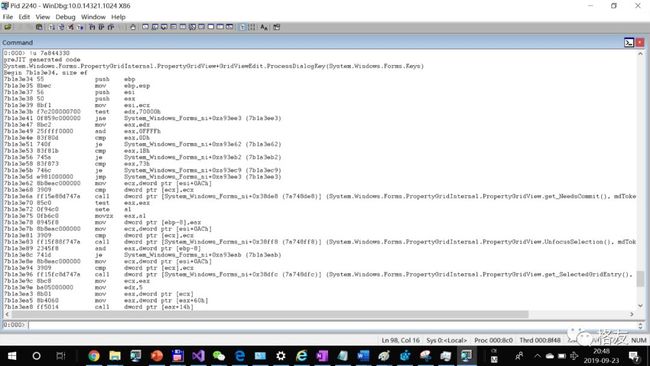Open Chrome from the taskbar
This screenshot has height=366, width=650.
tap(94, 356)
